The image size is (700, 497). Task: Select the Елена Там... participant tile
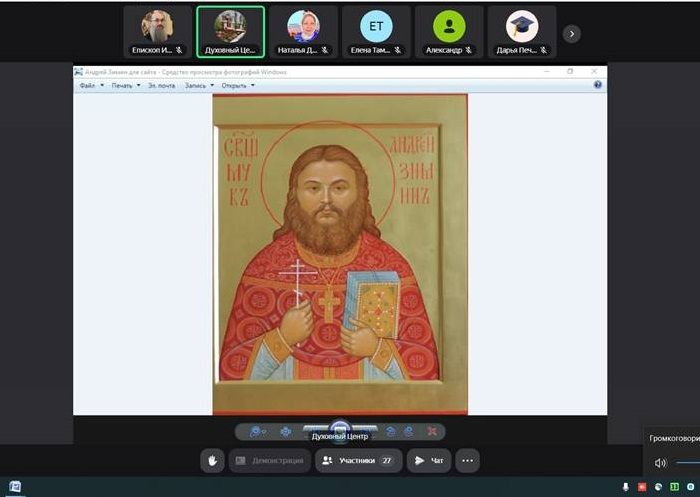coord(376,32)
